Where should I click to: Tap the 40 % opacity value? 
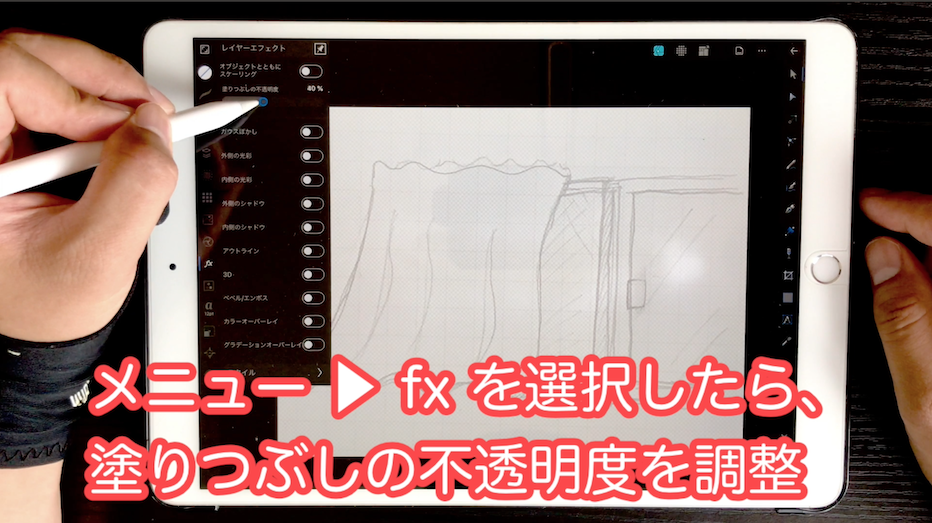click(315, 89)
